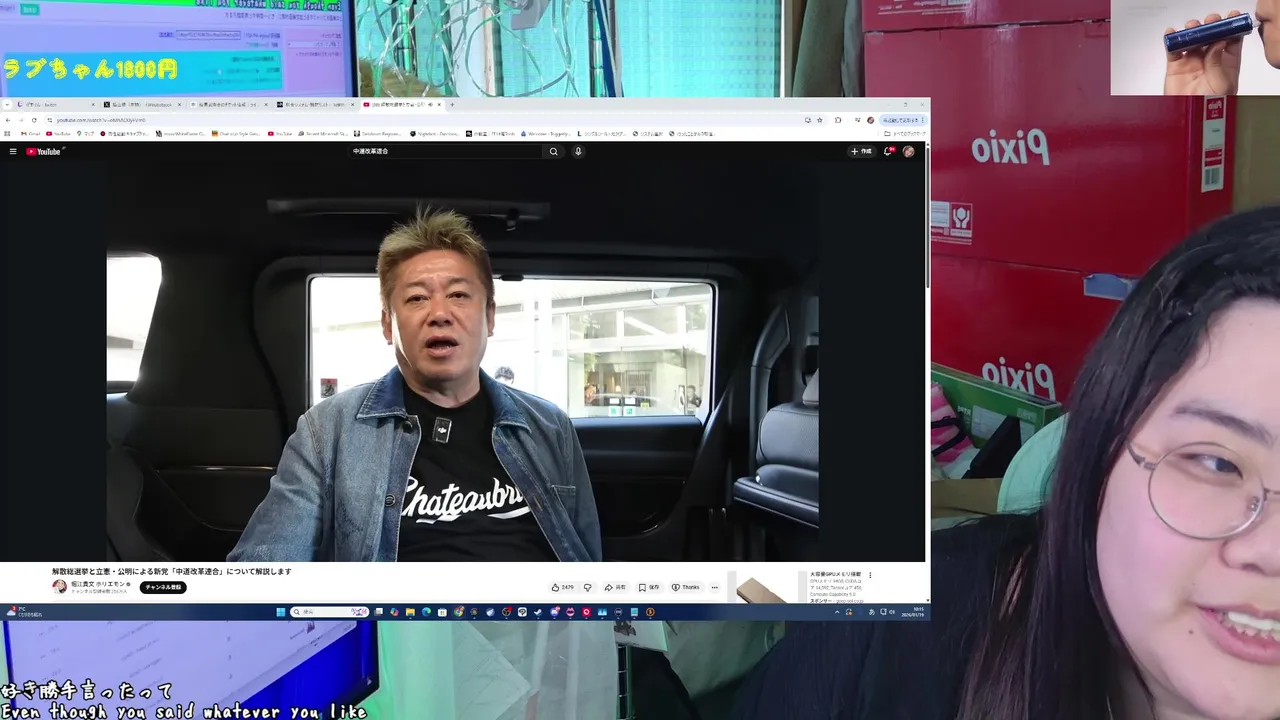1280x720 pixels.
Task: Open the Gmail bookmark in the bookmarks bar
Action: coord(30,133)
